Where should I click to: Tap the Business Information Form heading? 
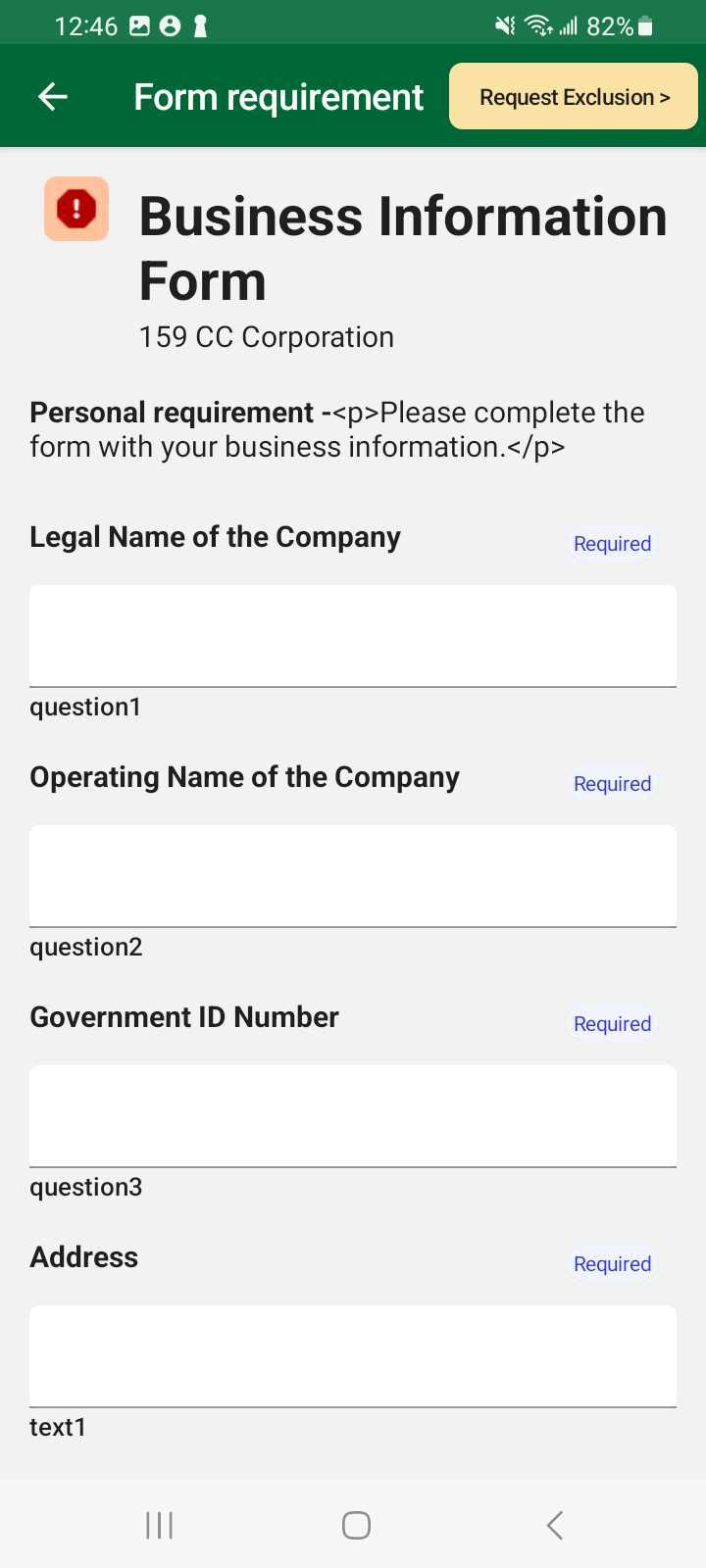click(403, 248)
